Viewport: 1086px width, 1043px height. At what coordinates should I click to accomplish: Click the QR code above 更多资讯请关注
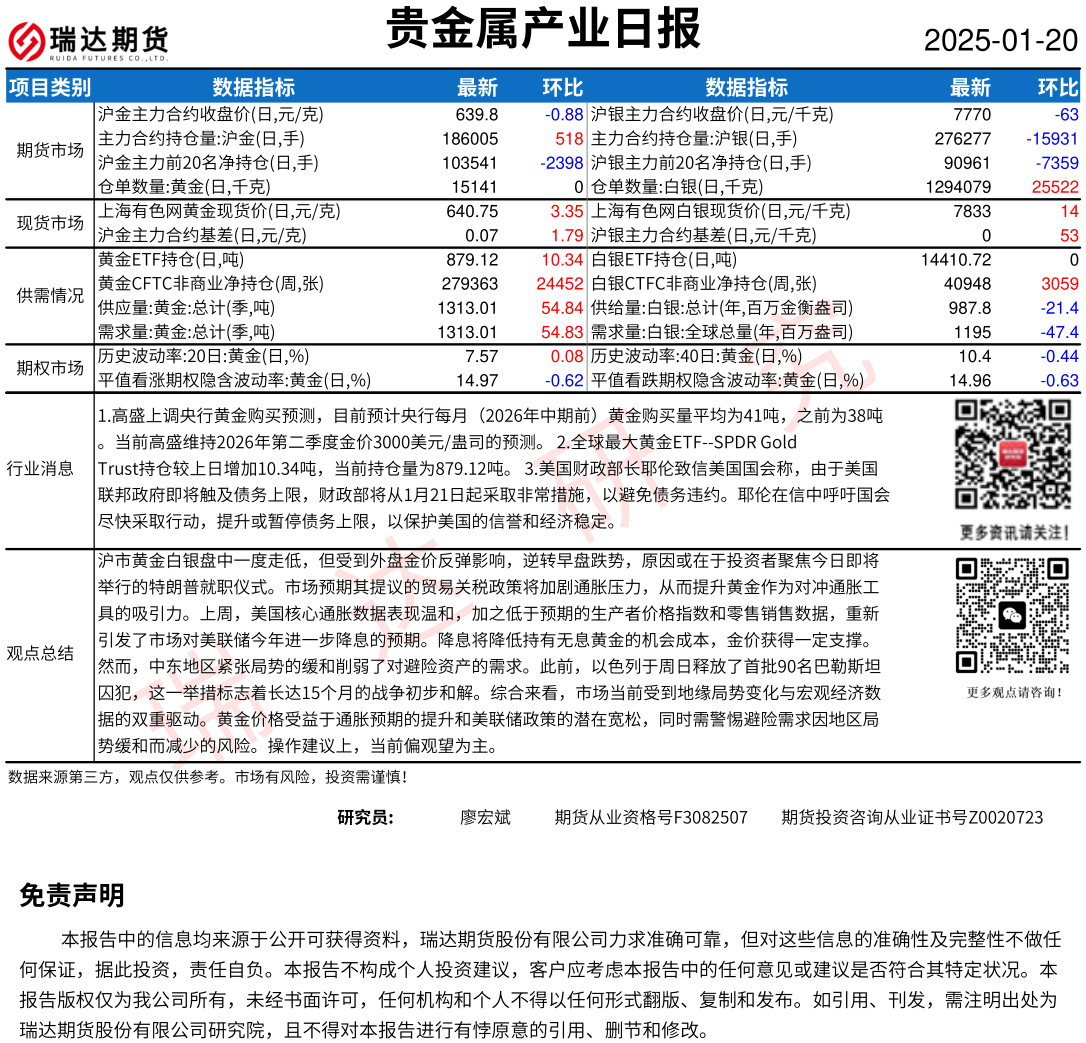(1012, 457)
